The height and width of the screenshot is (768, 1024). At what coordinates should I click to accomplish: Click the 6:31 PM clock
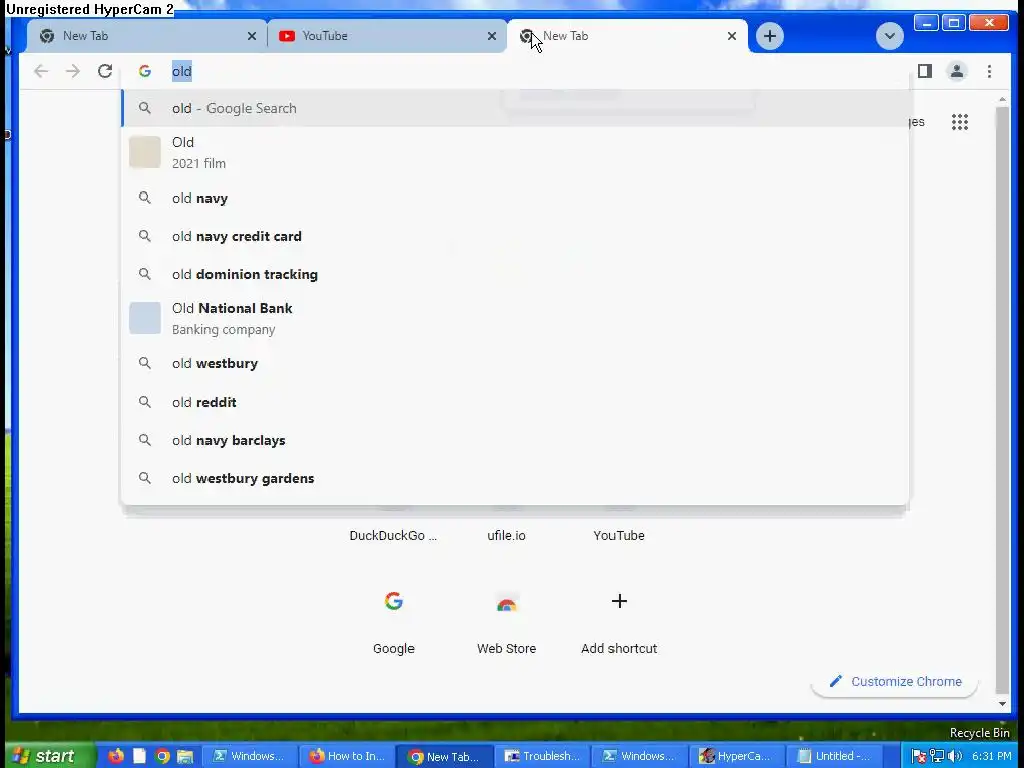point(991,756)
